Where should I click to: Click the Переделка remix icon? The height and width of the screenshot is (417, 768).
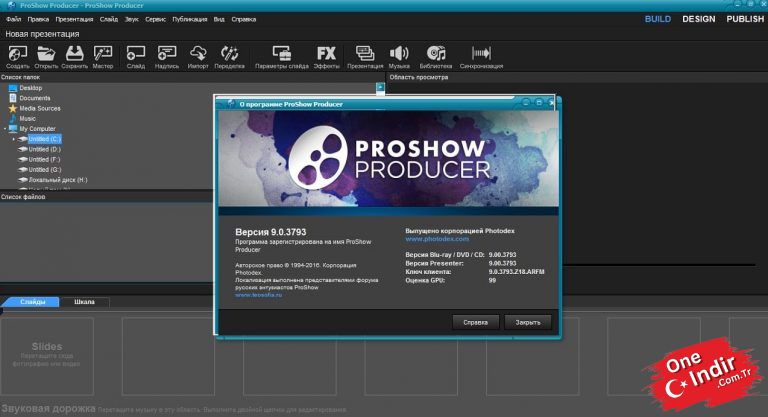[229, 57]
